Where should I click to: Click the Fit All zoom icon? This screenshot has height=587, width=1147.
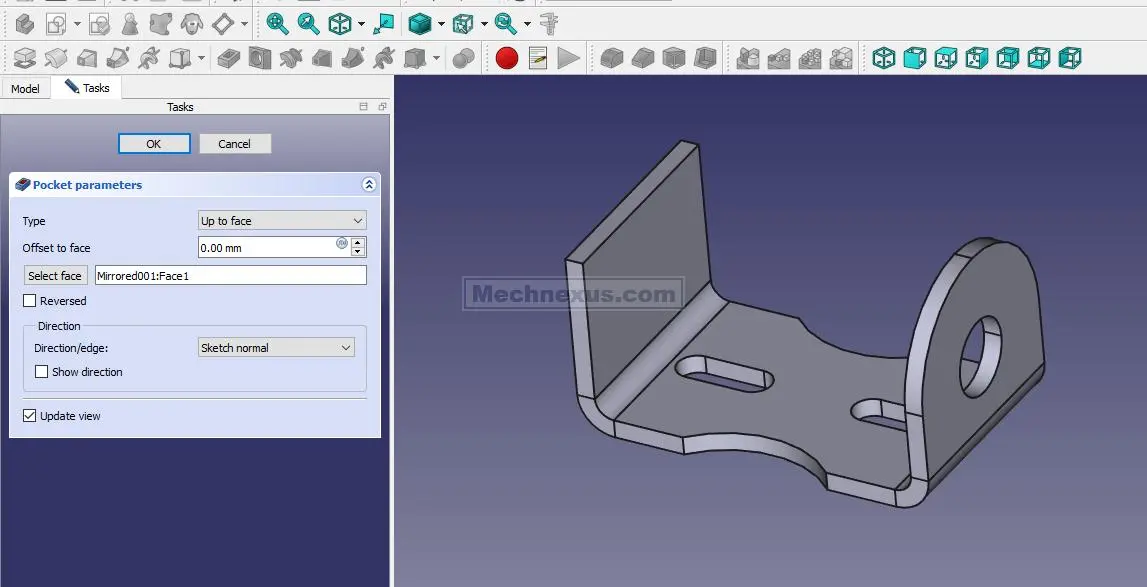click(x=277, y=23)
